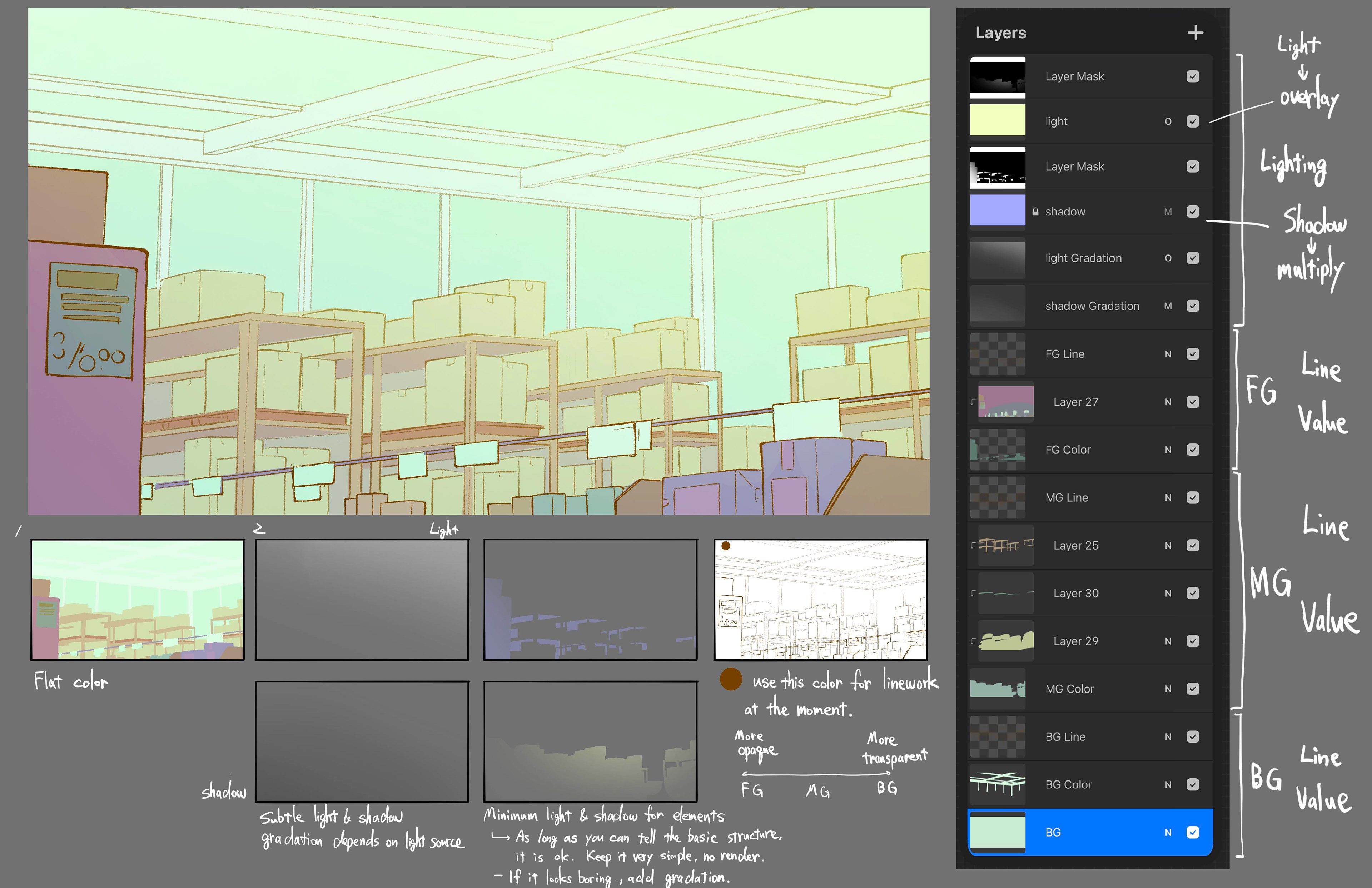Click the clipping arrow on Layer 25
This screenshot has height=888, width=1372.
973,545
